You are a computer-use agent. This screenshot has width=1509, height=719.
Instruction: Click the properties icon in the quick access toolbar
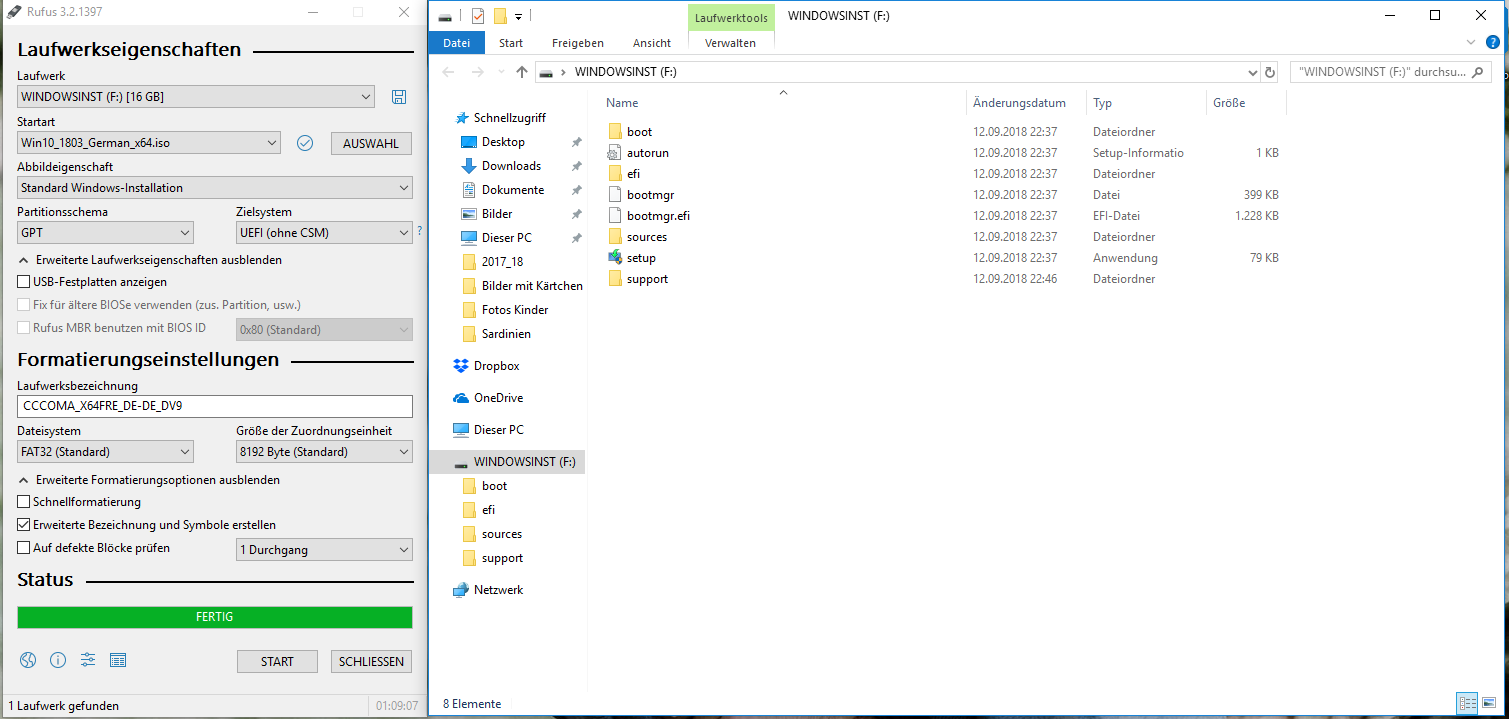click(x=477, y=15)
